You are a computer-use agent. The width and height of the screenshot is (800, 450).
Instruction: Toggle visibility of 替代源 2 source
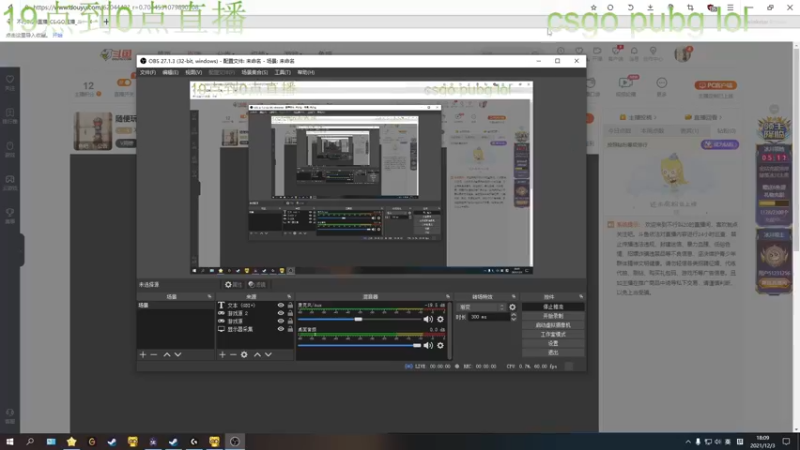pyautogui.click(x=281, y=313)
